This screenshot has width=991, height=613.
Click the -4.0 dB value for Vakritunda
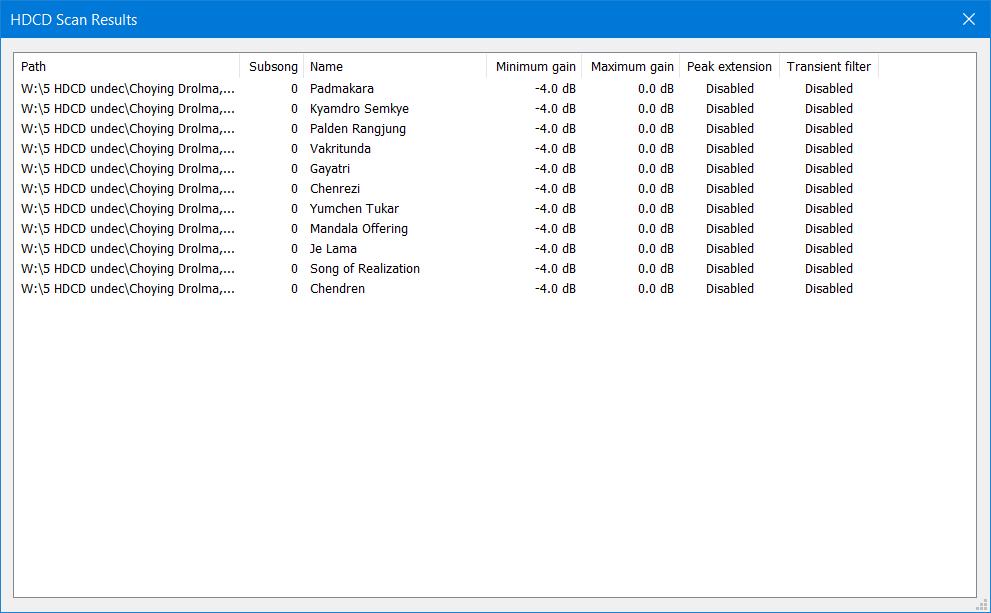pyautogui.click(x=555, y=149)
